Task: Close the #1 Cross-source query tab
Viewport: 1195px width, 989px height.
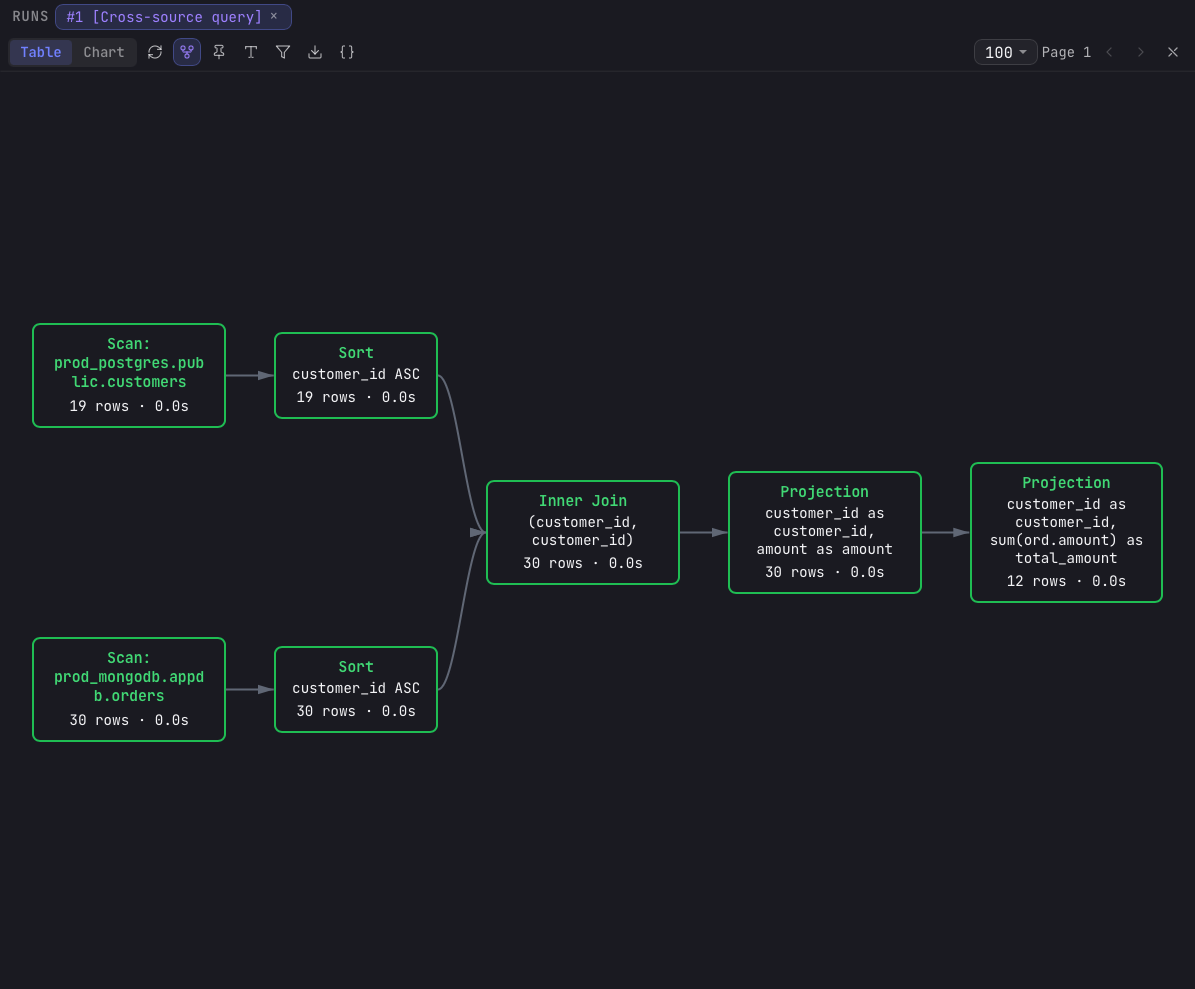Action: [274, 16]
